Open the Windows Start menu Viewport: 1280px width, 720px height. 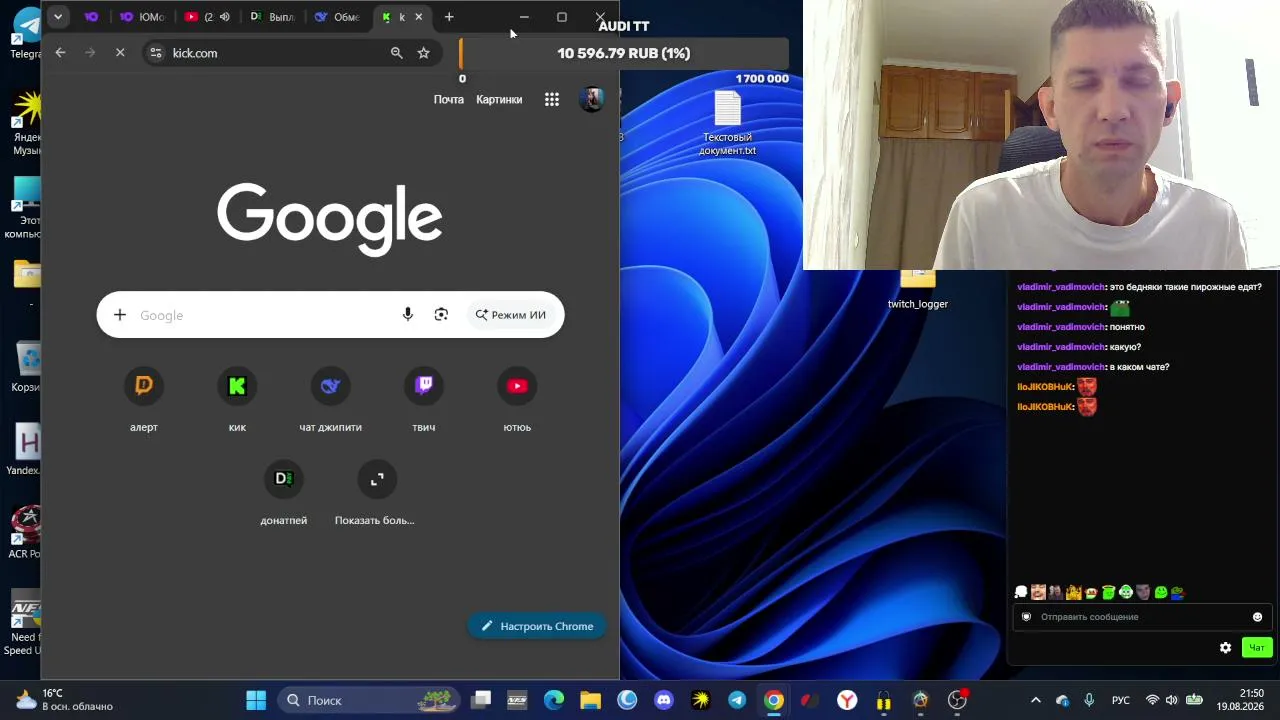256,700
